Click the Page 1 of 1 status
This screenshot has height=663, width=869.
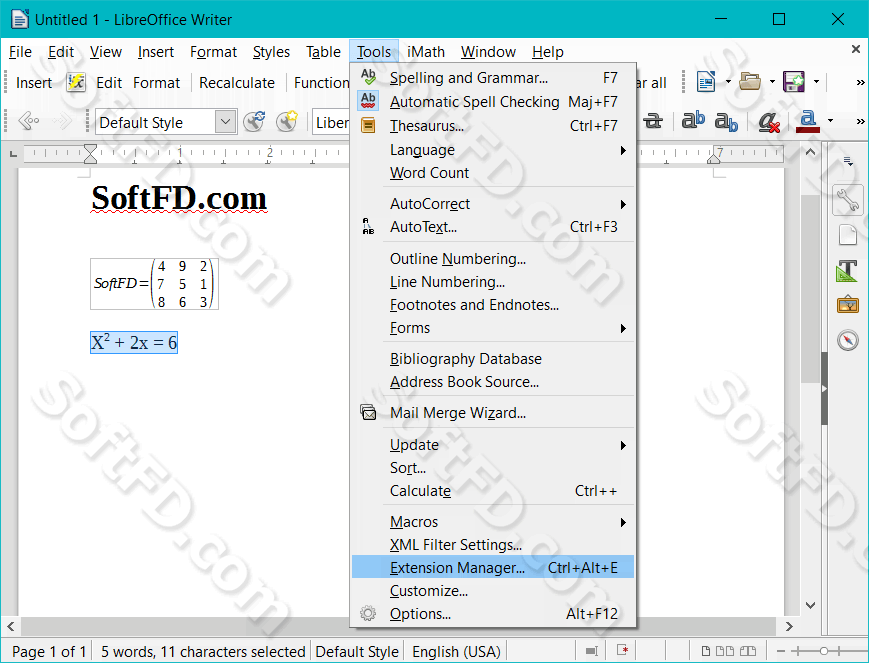(x=49, y=651)
